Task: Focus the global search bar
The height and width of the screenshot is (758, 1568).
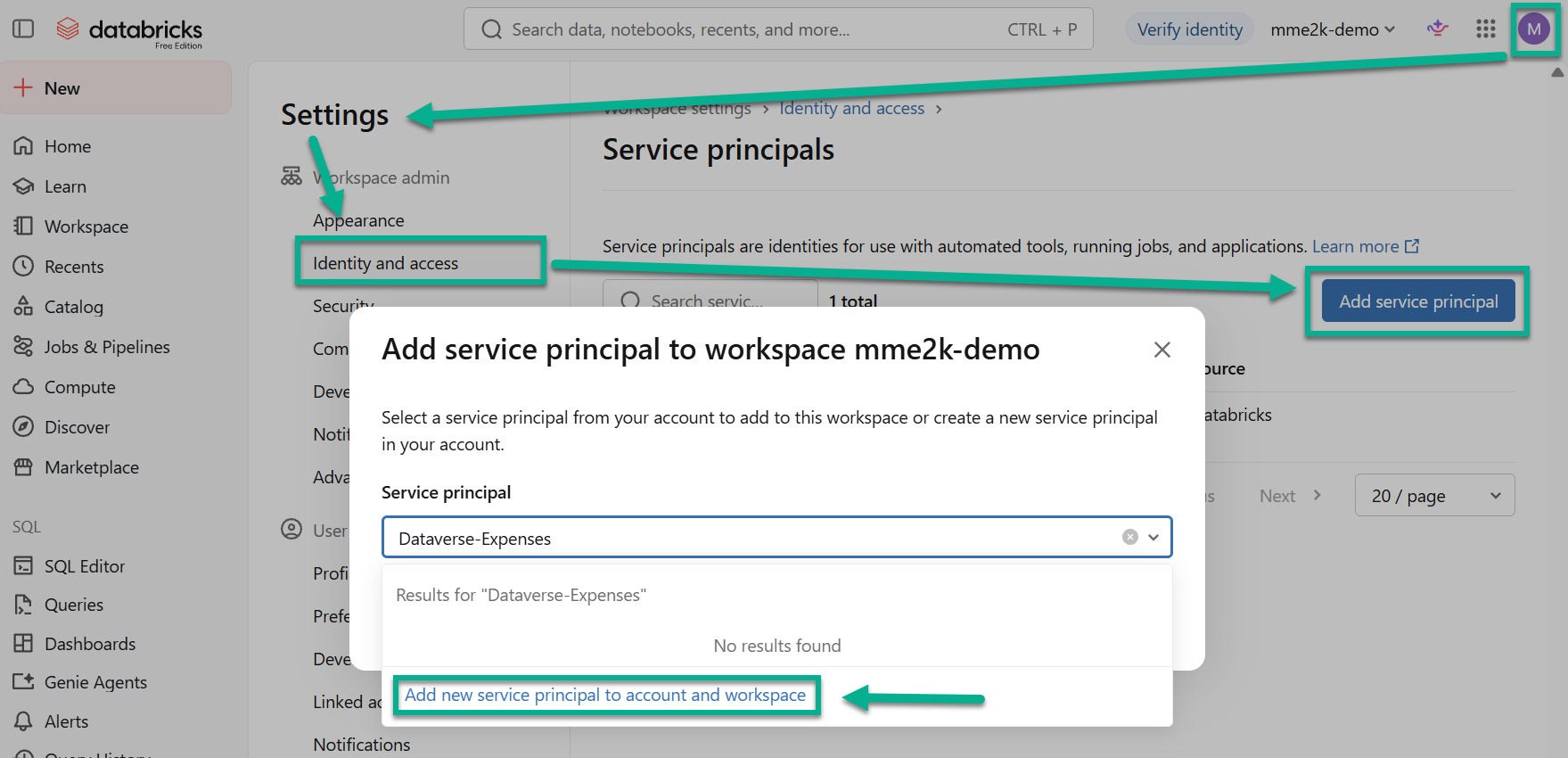Action: 778,29
